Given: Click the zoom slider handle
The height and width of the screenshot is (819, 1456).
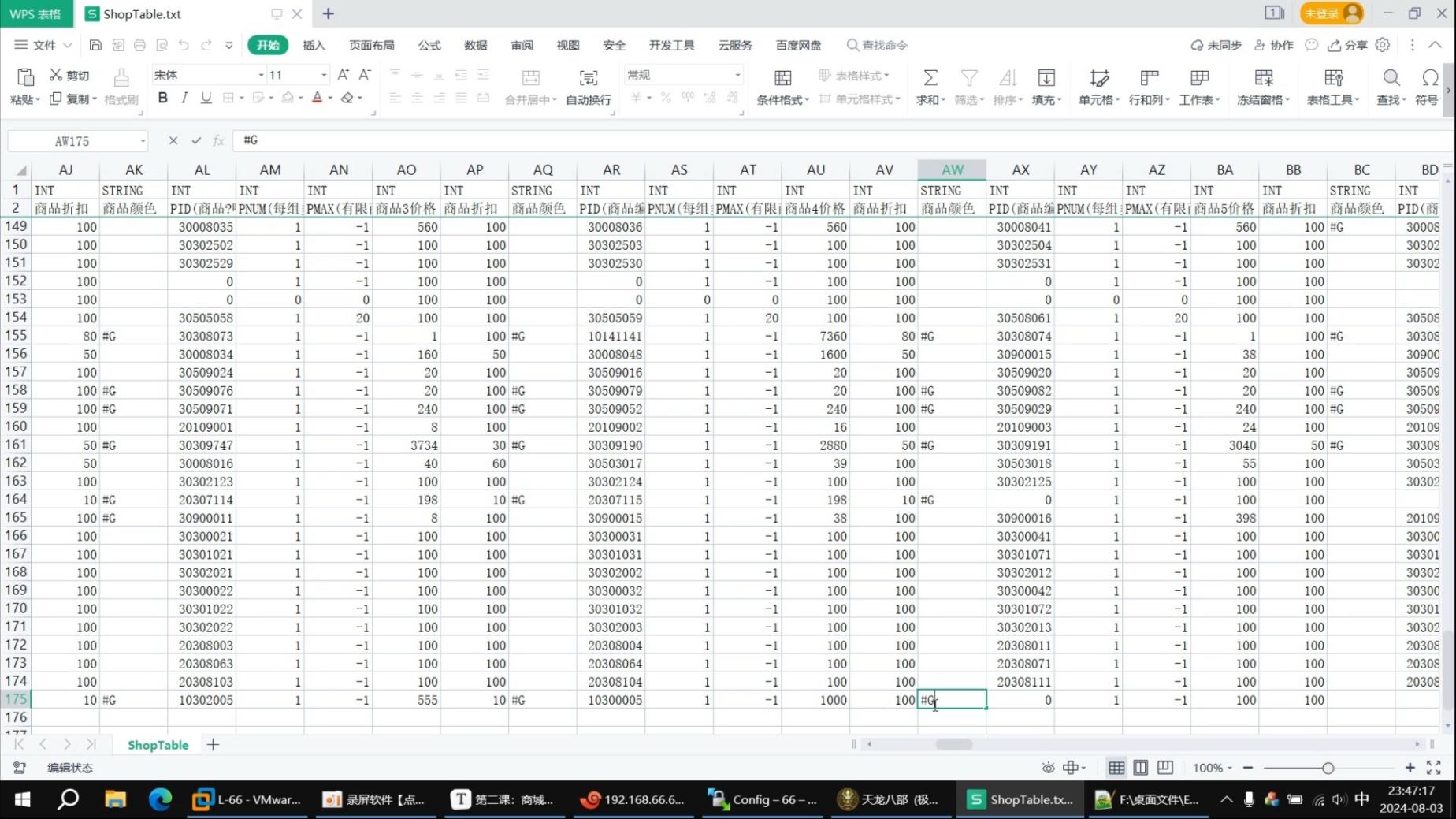Looking at the screenshot, I should coord(1328,768).
